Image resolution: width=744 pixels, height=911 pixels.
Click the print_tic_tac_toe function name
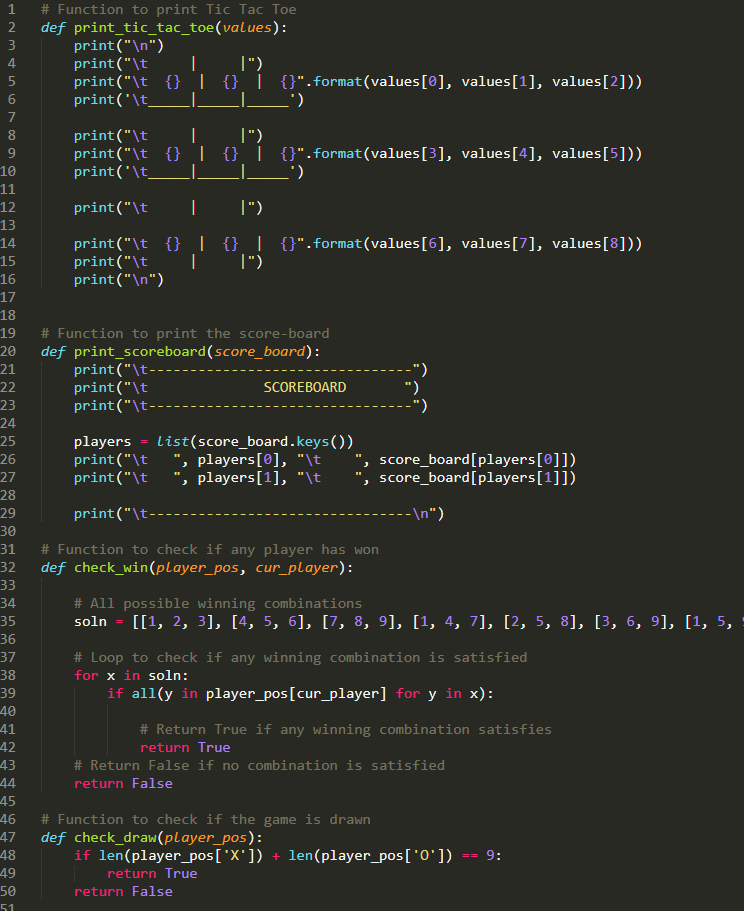click(x=144, y=28)
